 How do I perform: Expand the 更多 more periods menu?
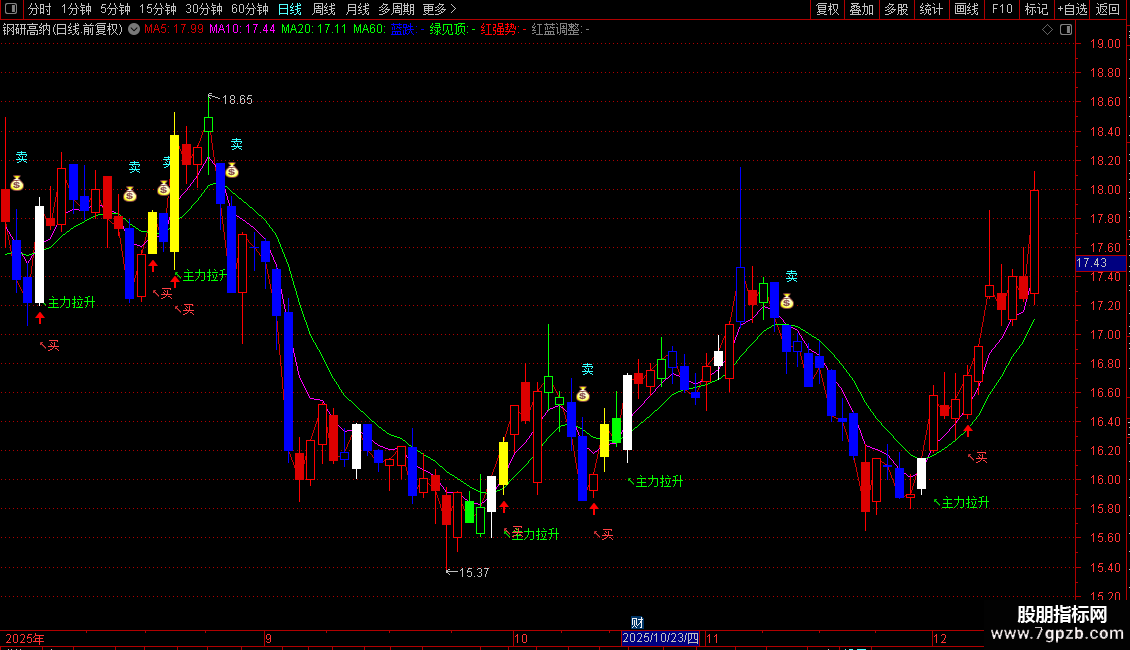click(x=440, y=9)
